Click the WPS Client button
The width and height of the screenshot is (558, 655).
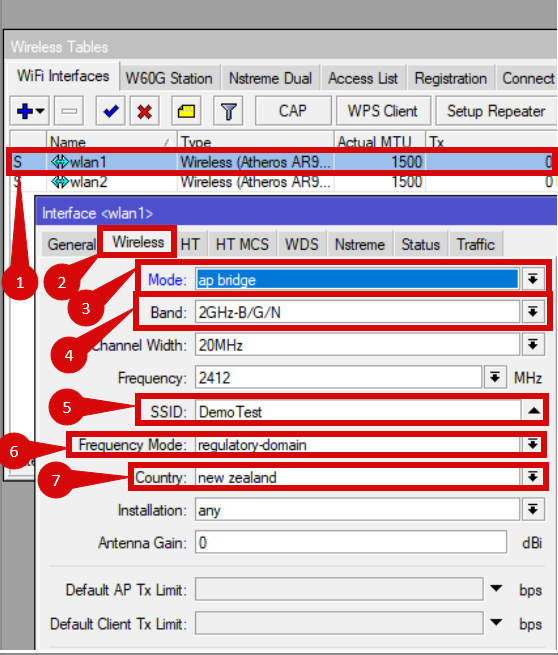[x=383, y=111]
